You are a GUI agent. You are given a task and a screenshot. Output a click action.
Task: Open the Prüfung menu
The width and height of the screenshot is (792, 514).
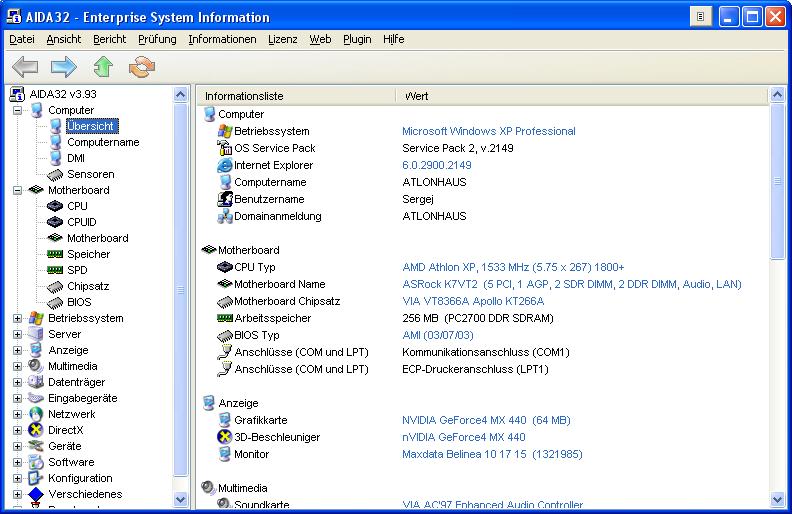pyautogui.click(x=157, y=39)
